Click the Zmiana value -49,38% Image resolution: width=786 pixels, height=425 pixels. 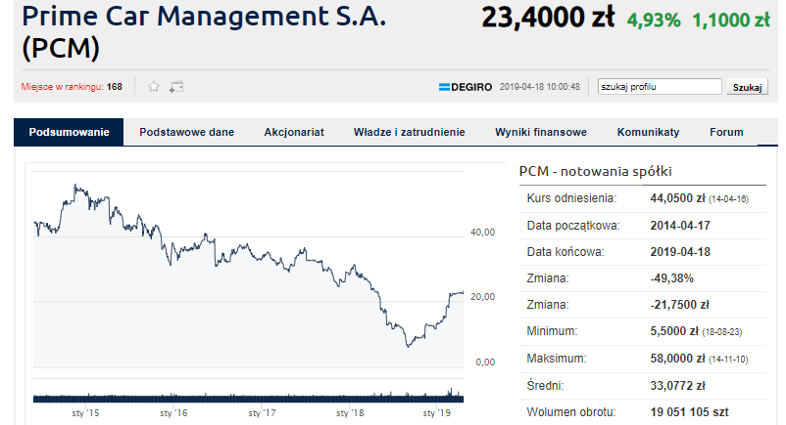point(672,279)
